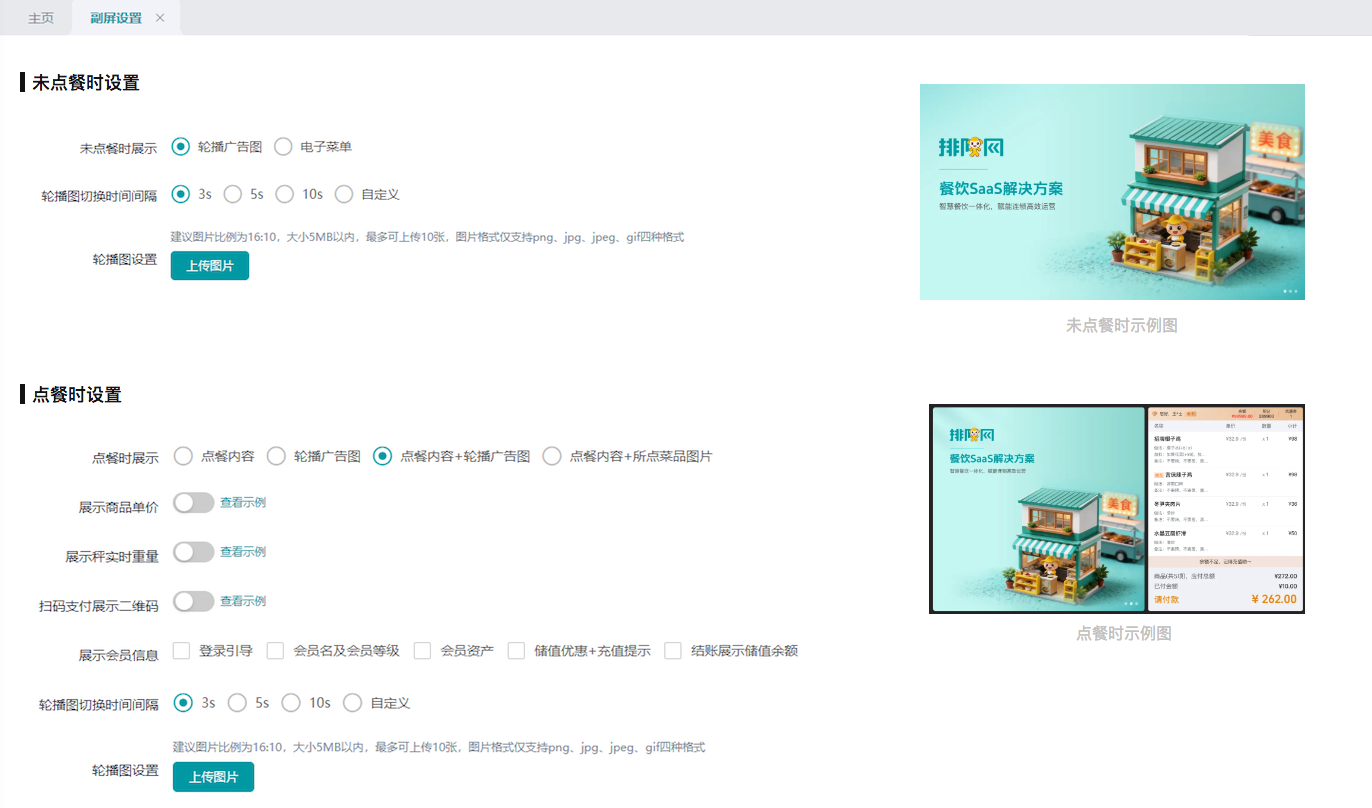Open 查看示例 link for 扫码支付展示二维码
Image resolution: width=1372 pixels, height=808 pixels.
coord(243,601)
